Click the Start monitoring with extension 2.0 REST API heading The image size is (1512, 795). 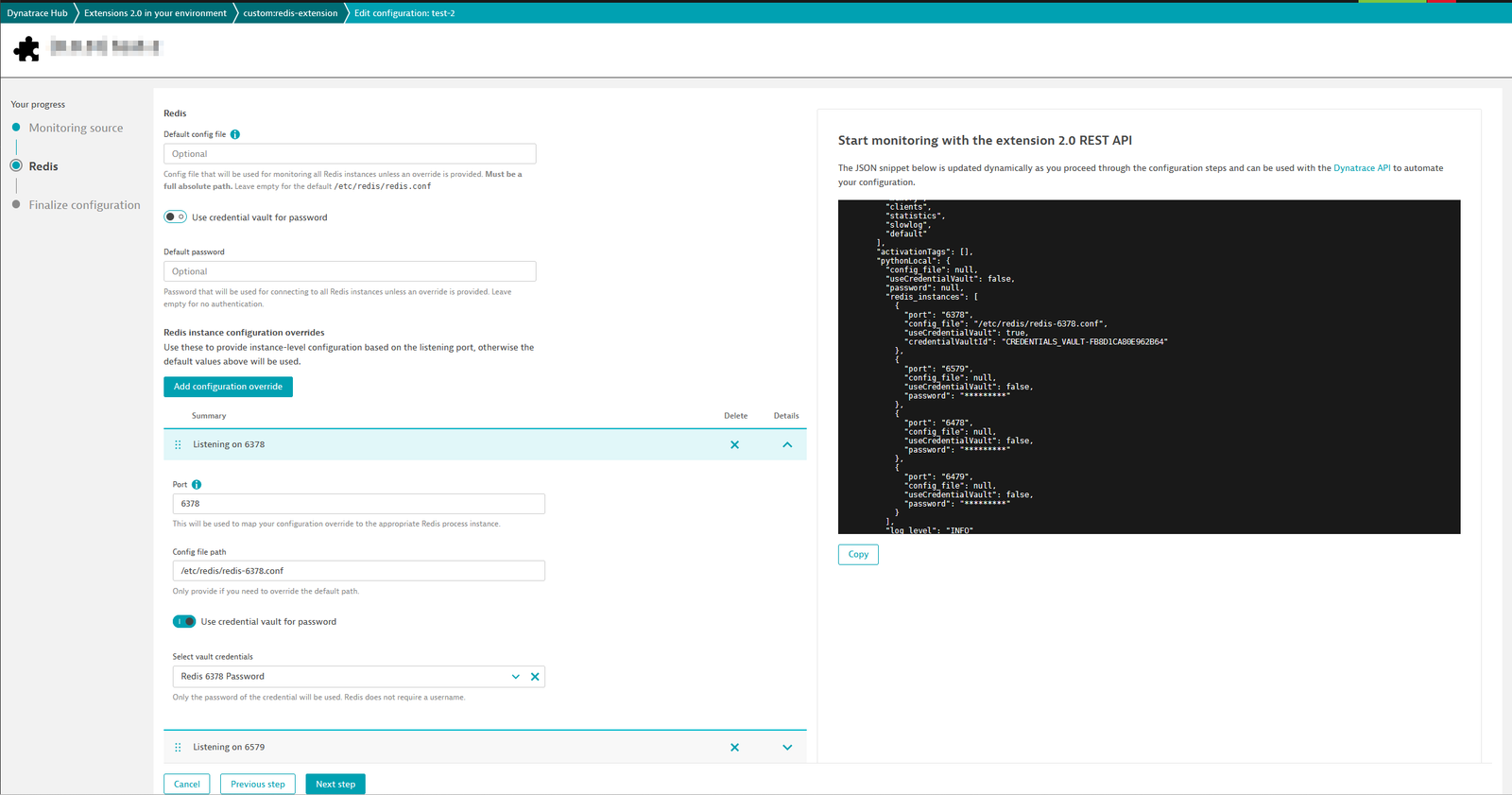click(985, 140)
